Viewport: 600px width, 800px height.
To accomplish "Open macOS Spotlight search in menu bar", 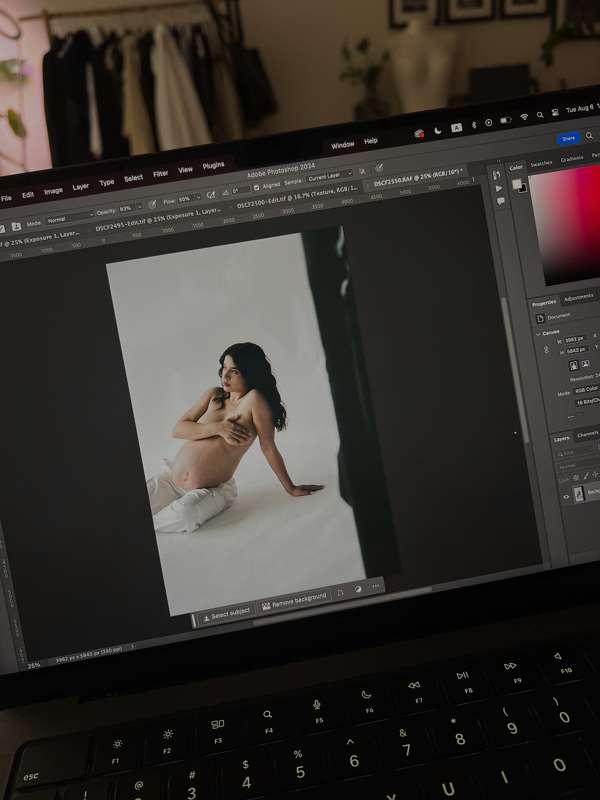I will (x=540, y=116).
